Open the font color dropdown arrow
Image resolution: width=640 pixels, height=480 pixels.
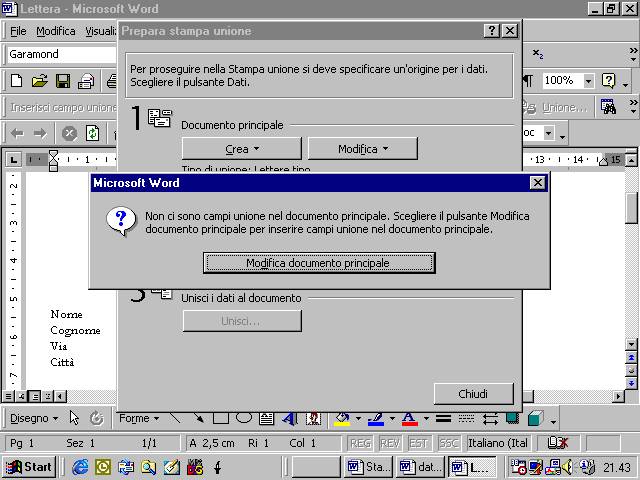pyautogui.click(x=426, y=418)
